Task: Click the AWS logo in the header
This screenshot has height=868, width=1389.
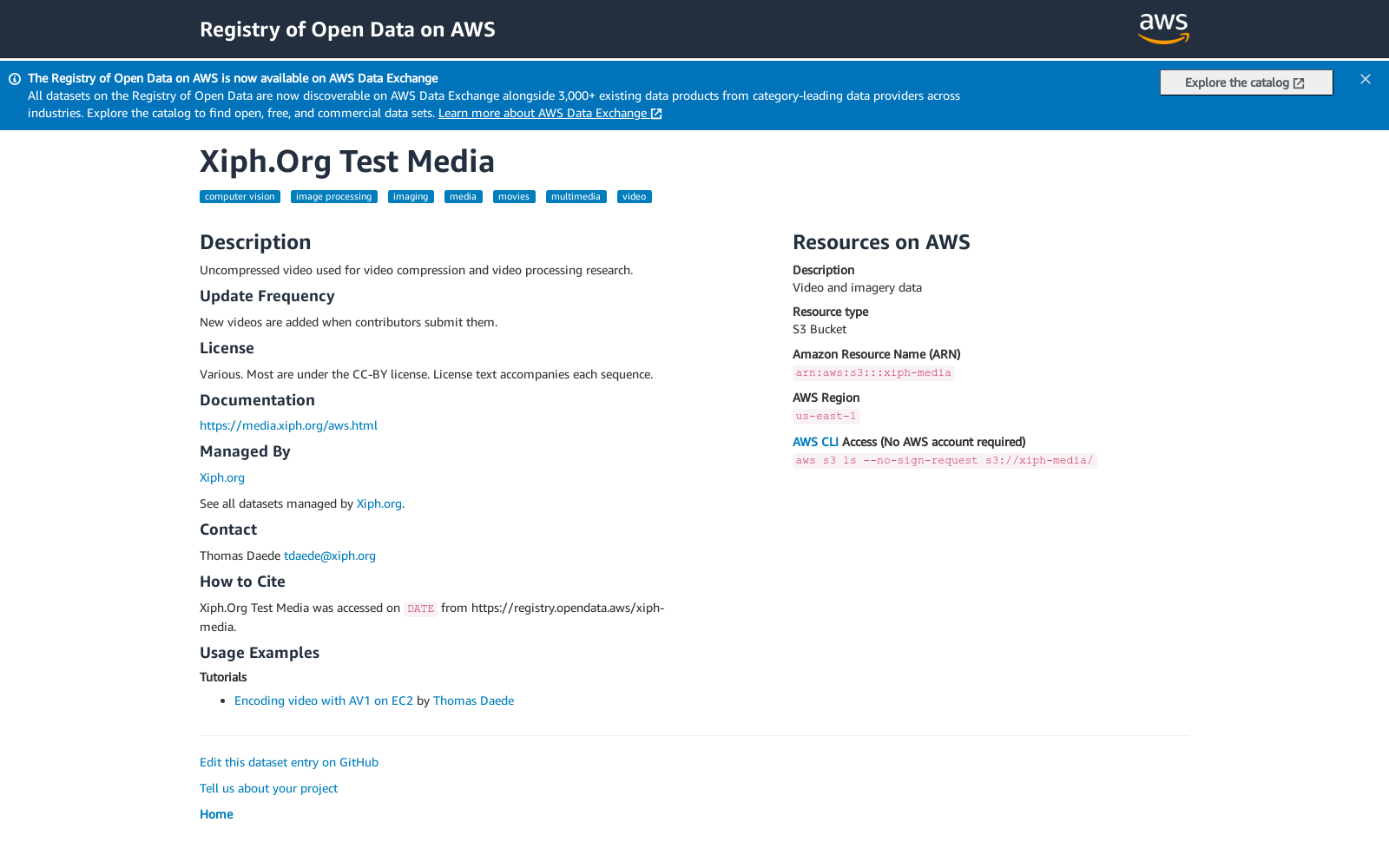Action: 1163,29
